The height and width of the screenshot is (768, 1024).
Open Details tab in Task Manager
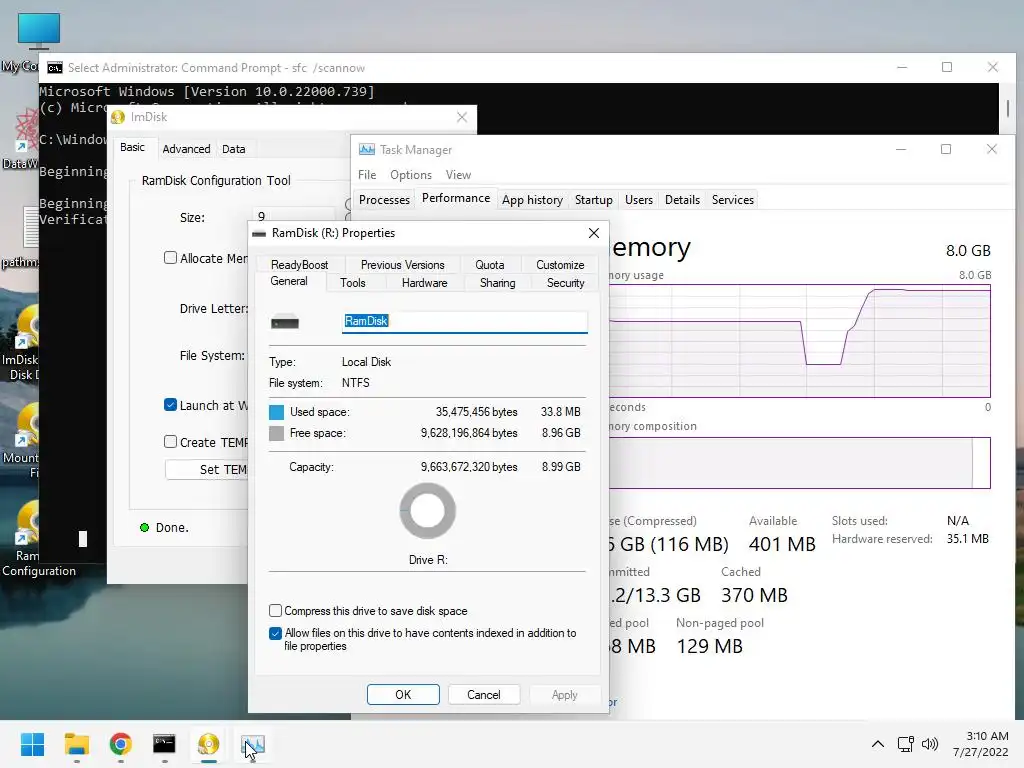tap(682, 200)
